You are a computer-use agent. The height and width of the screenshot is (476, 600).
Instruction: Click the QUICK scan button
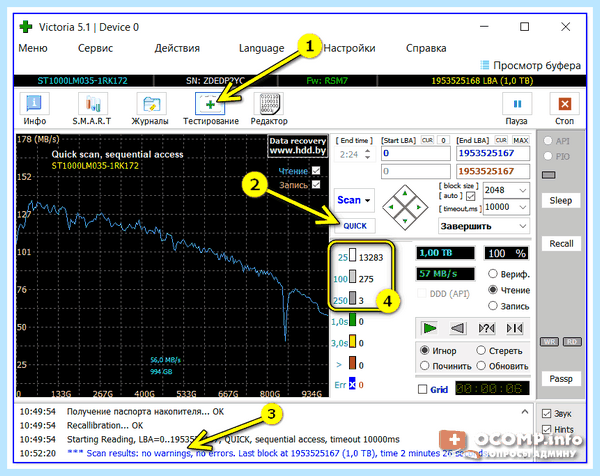(x=355, y=226)
